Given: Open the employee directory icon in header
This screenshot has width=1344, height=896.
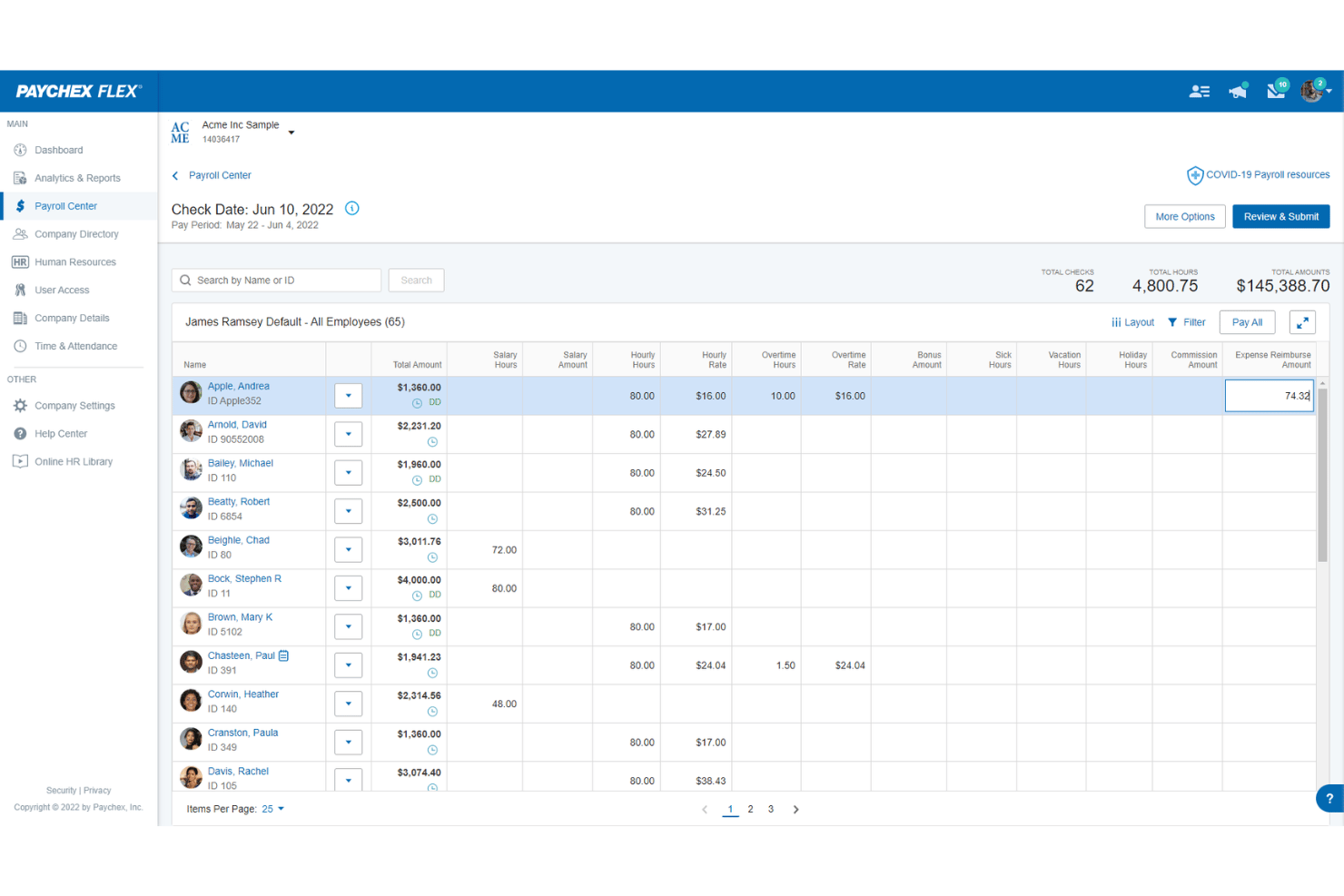Looking at the screenshot, I should pyautogui.click(x=1200, y=91).
